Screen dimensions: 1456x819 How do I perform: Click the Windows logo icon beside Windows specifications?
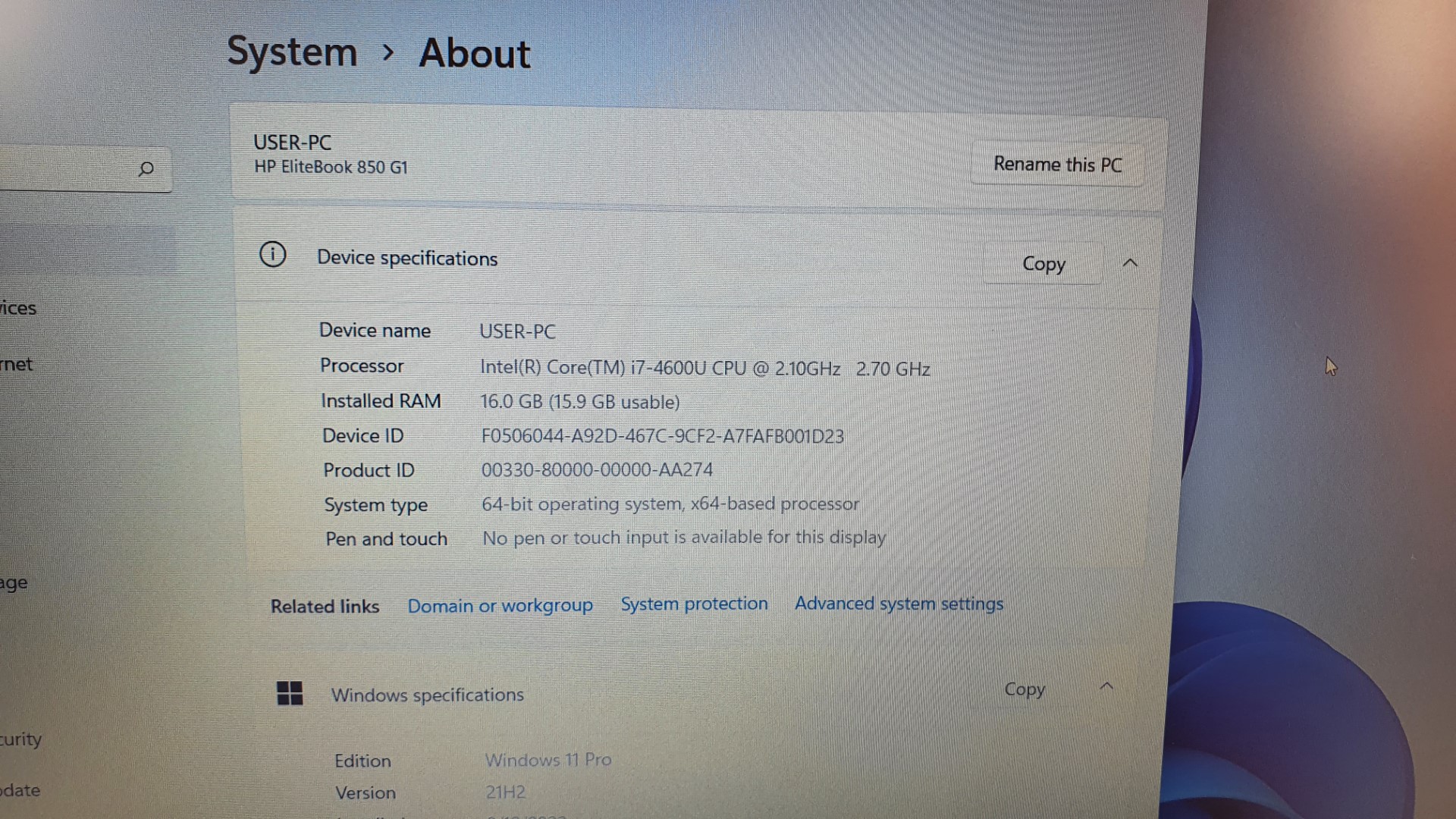(x=290, y=692)
